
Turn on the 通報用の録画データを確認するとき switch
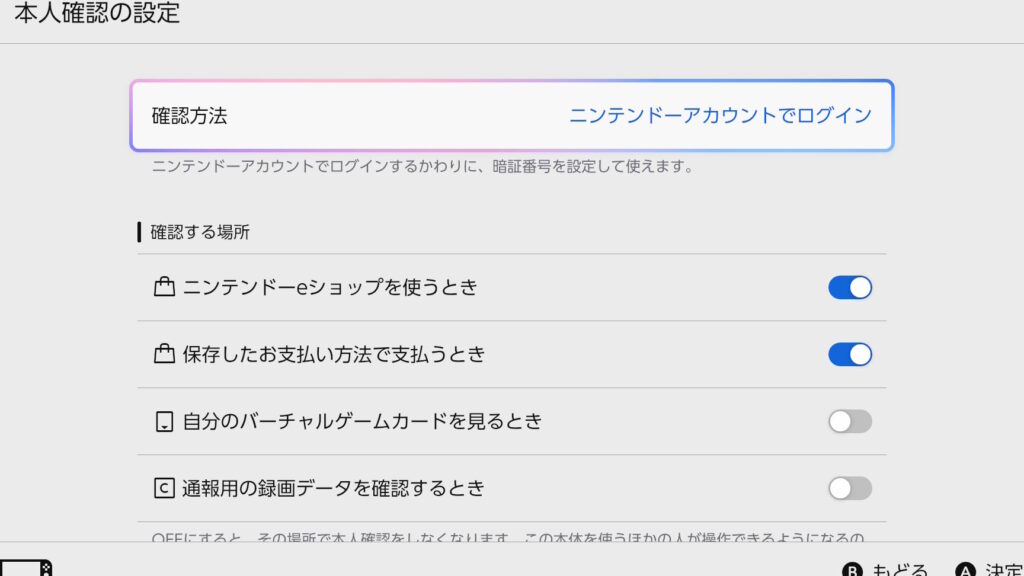[x=849, y=489]
